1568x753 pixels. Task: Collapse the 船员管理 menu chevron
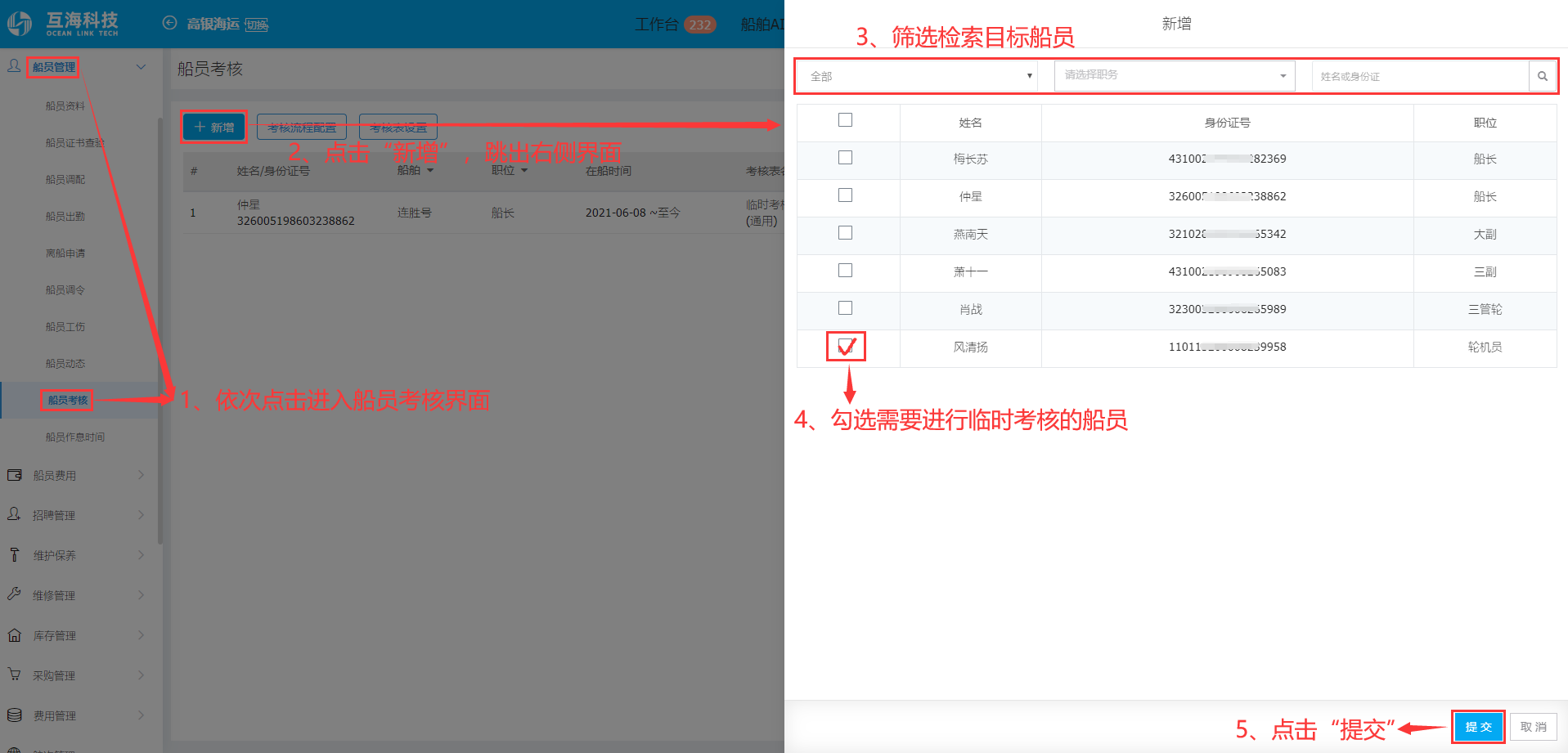141,66
